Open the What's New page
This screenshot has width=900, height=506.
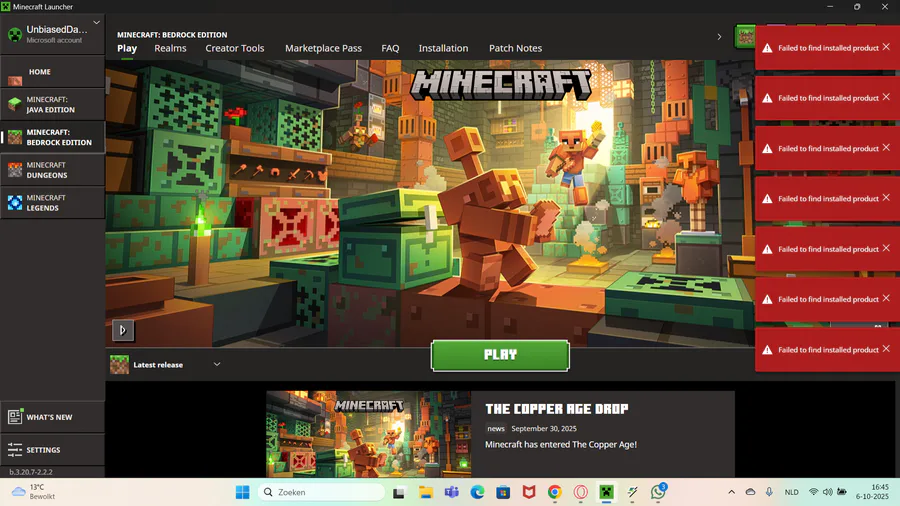click(x=52, y=417)
